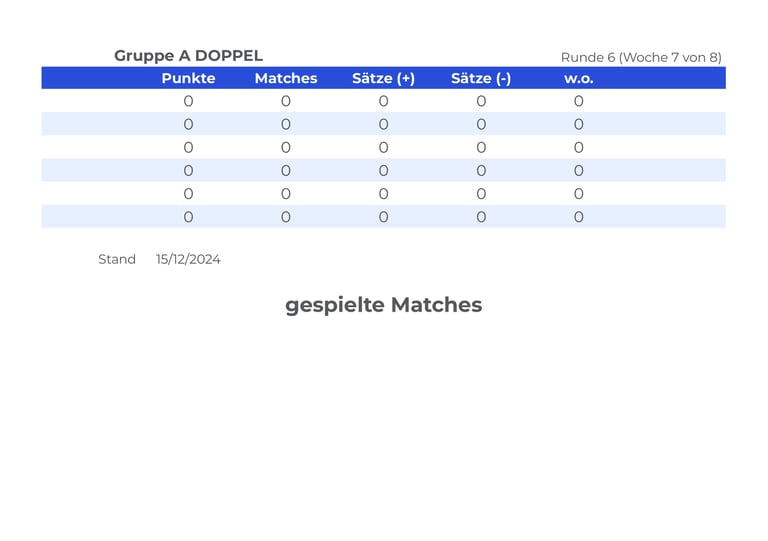
Task: Select the Gruppe A DOPPEL title
Action: coord(189,56)
